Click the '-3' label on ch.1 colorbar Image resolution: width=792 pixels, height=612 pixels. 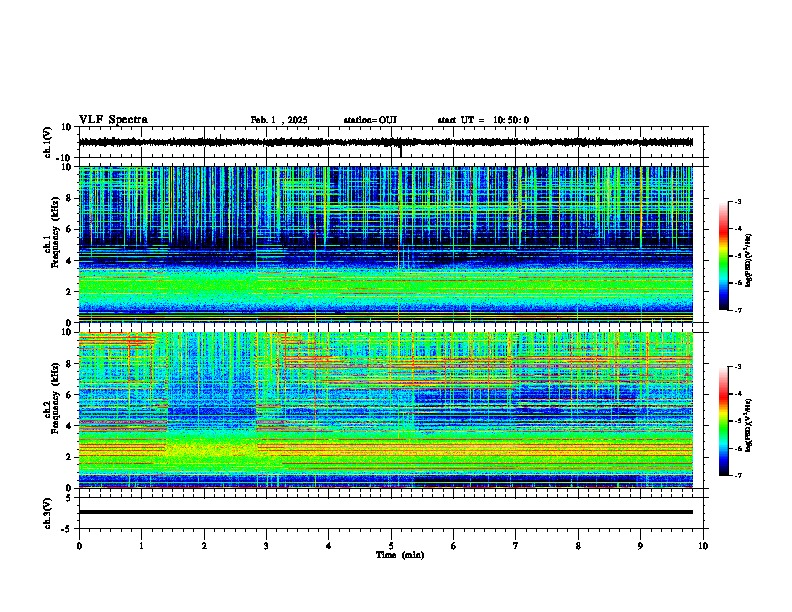738,201
